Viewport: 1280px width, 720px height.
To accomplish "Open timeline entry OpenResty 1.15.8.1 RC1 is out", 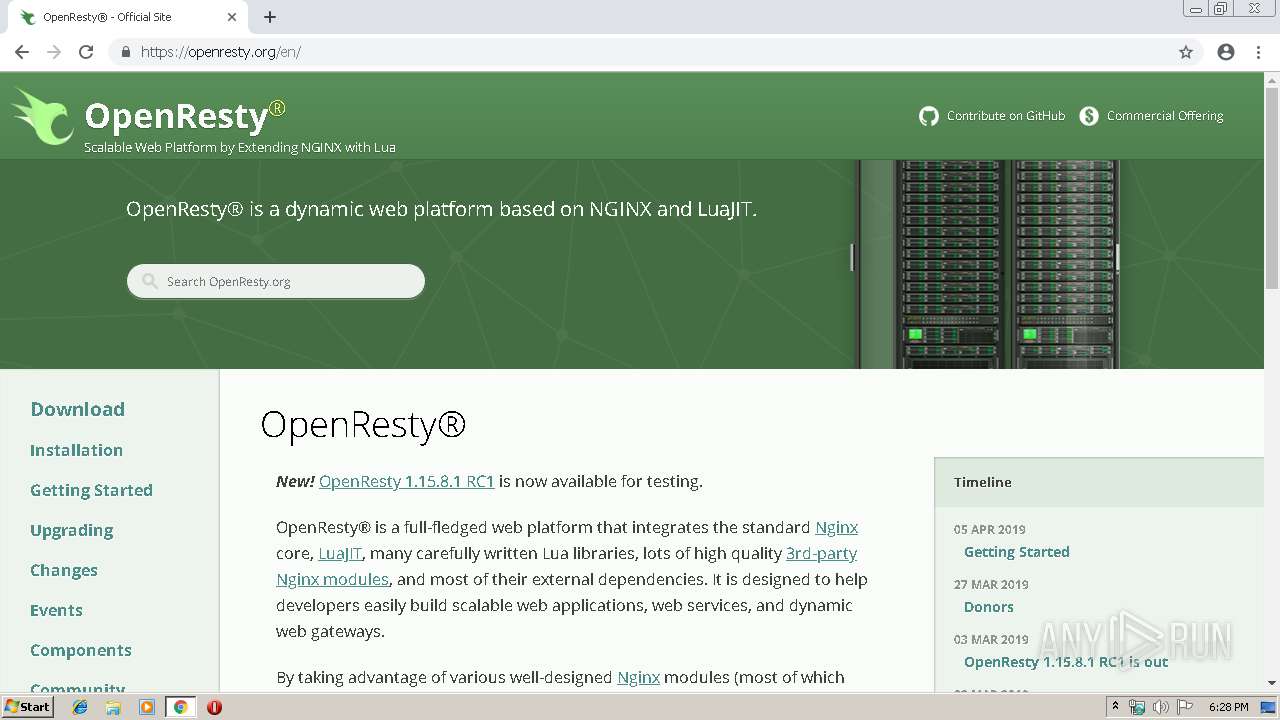I will click(x=1065, y=662).
